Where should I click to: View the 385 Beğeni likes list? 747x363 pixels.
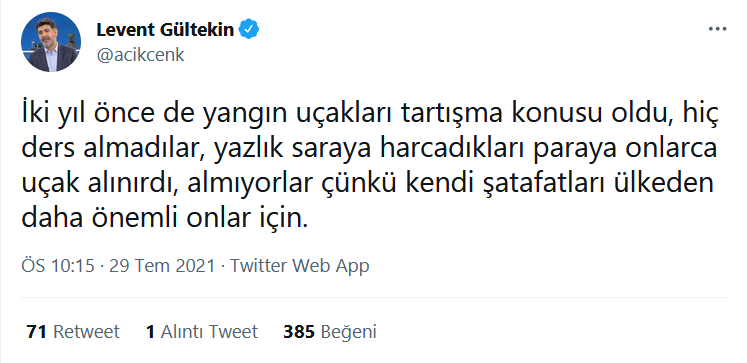(x=330, y=332)
